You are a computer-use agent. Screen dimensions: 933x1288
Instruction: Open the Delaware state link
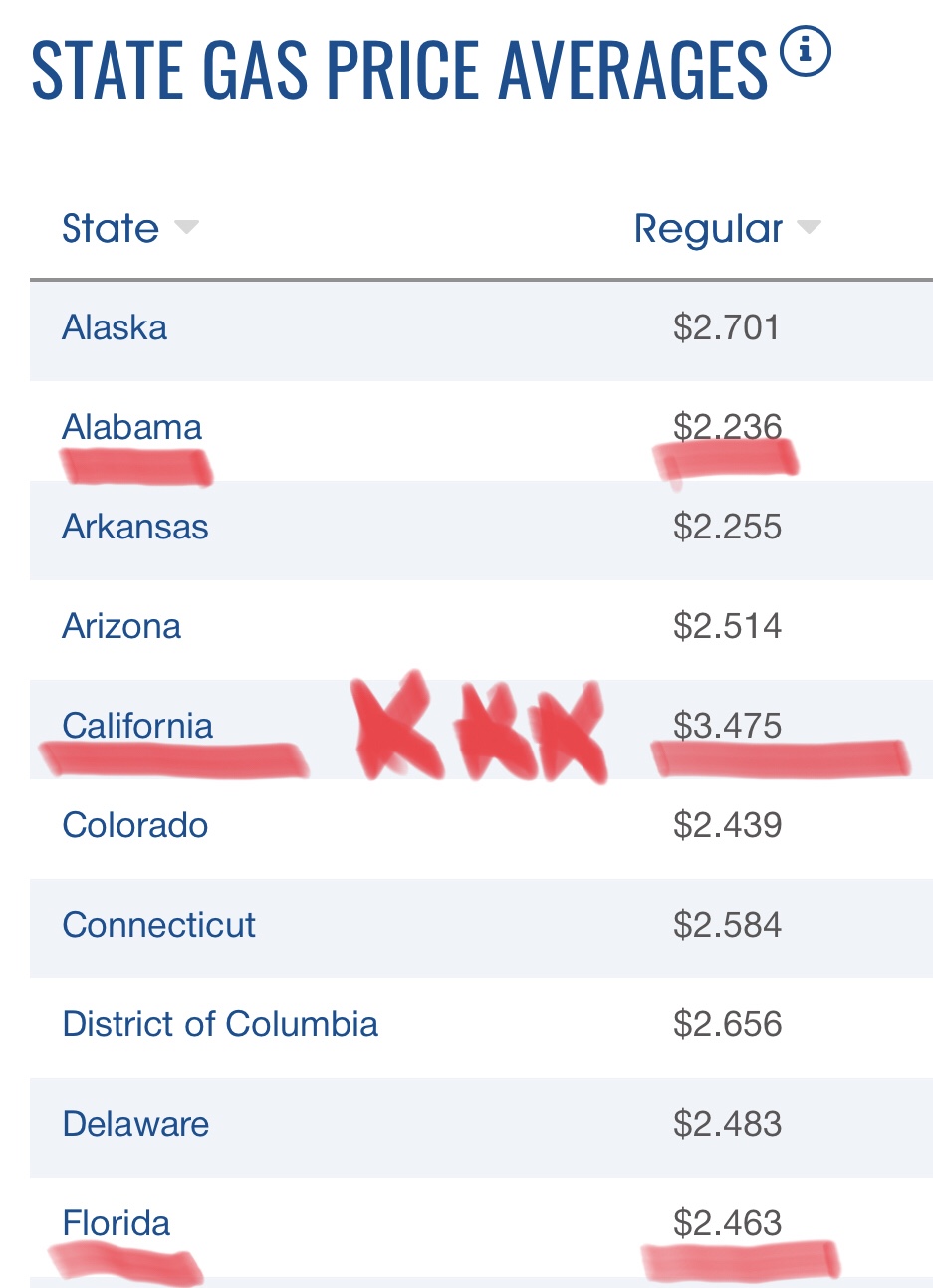pyautogui.click(x=135, y=1124)
